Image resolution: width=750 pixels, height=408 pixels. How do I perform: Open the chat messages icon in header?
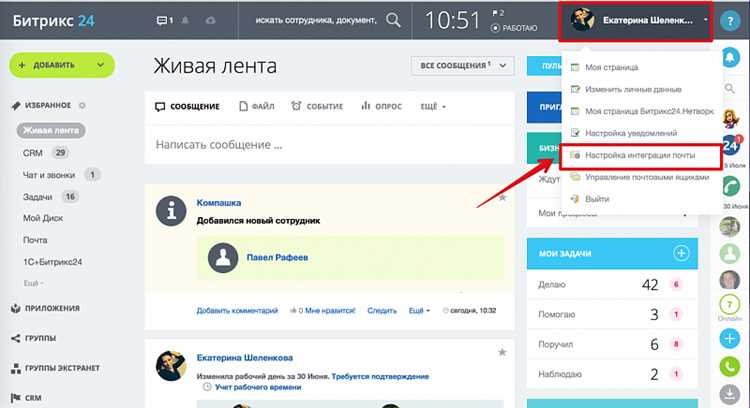tap(165, 21)
